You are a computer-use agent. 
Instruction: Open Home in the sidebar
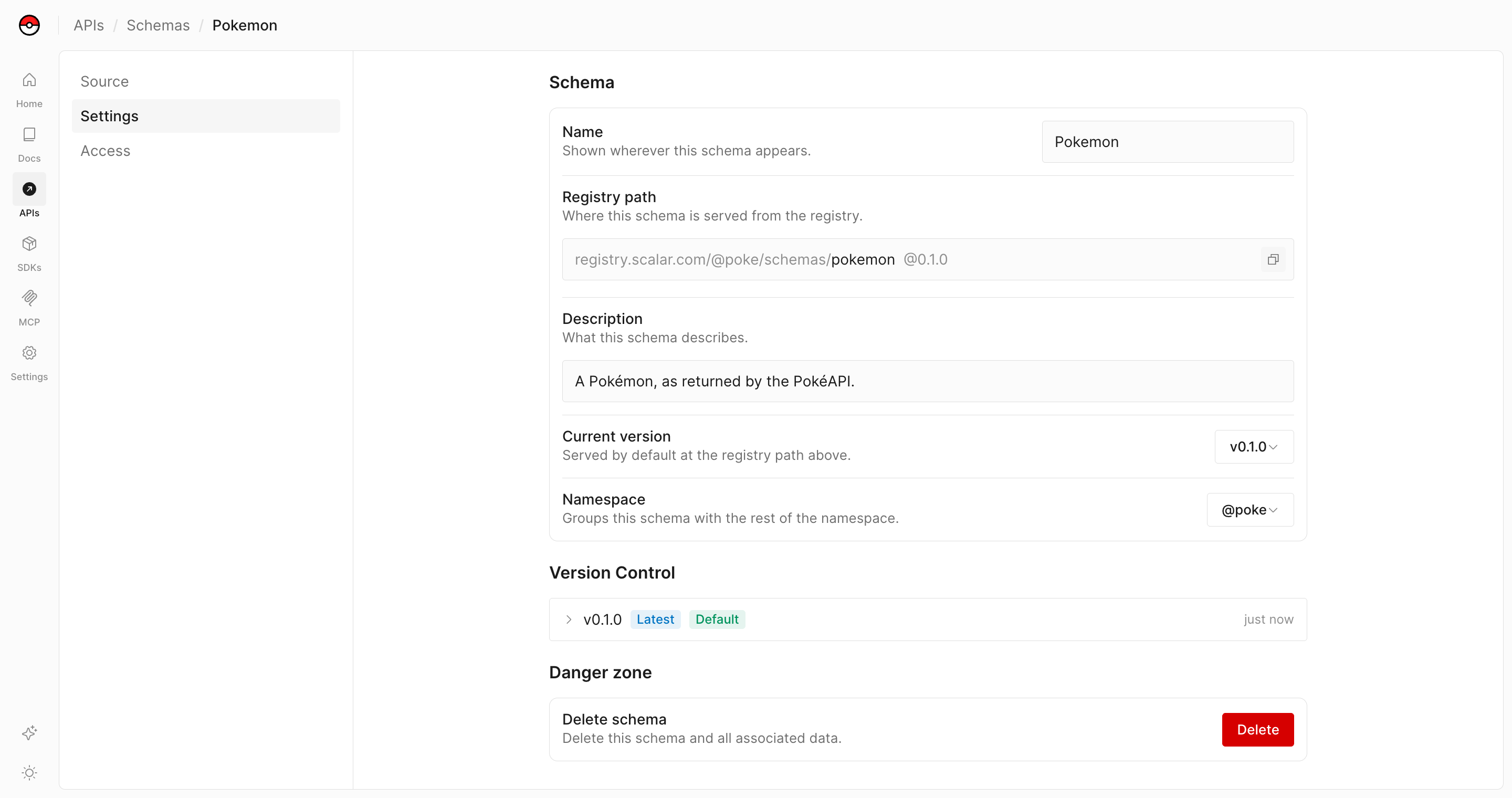click(x=29, y=90)
